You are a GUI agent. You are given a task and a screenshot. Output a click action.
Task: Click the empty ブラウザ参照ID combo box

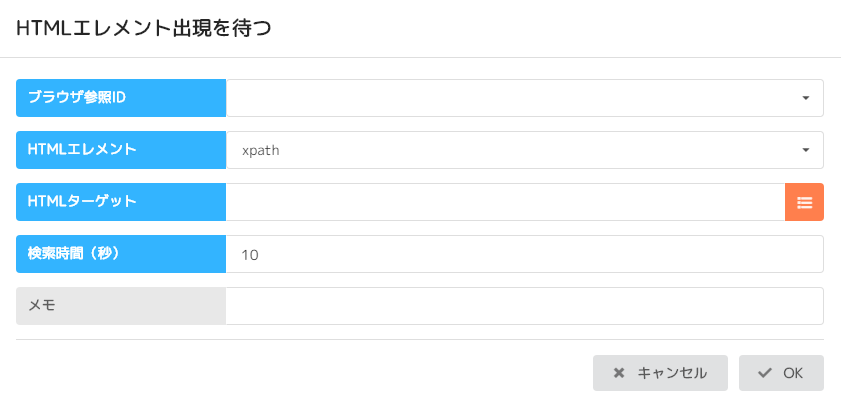510,98
